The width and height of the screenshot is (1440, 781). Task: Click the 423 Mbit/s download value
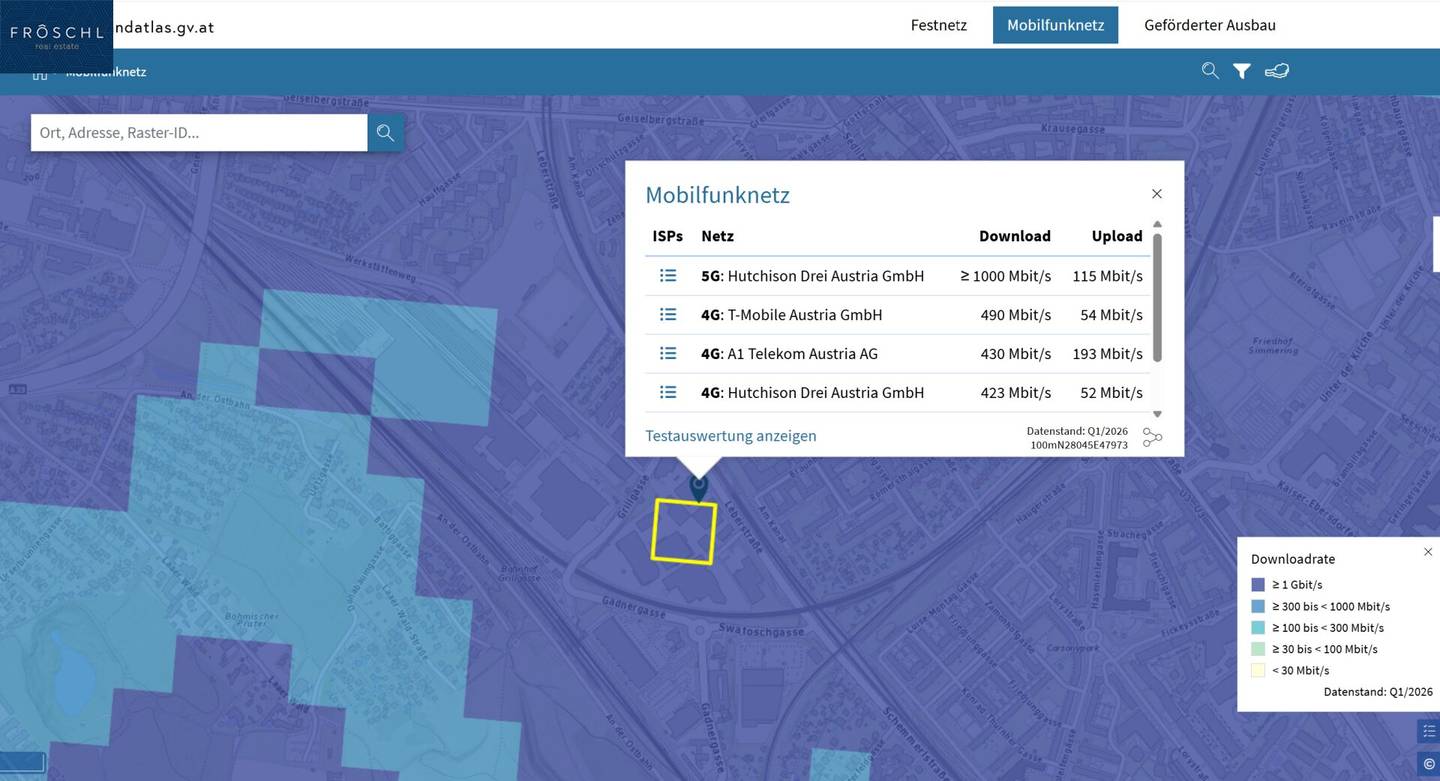click(x=1016, y=393)
